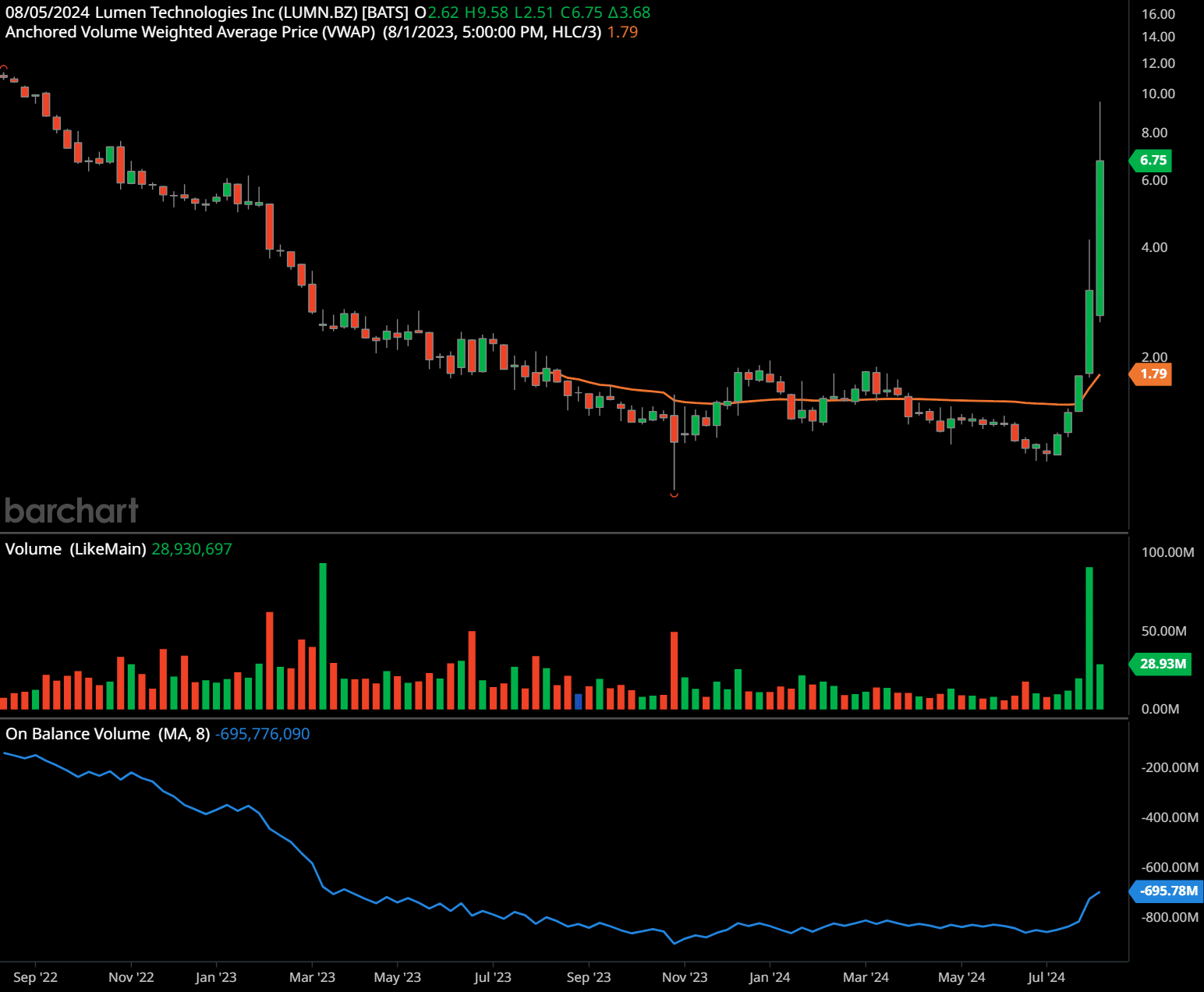Click the green 6.75 current price label
The width and height of the screenshot is (1204, 992).
coord(1151,161)
